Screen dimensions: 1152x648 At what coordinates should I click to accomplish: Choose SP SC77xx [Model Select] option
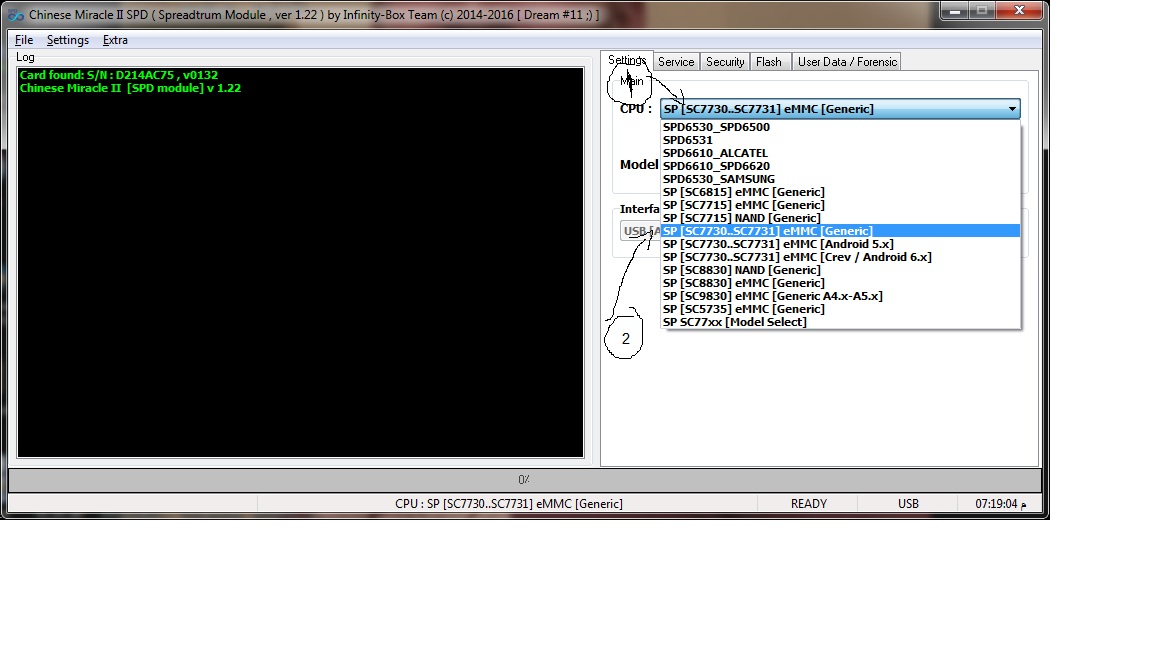[840, 322]
